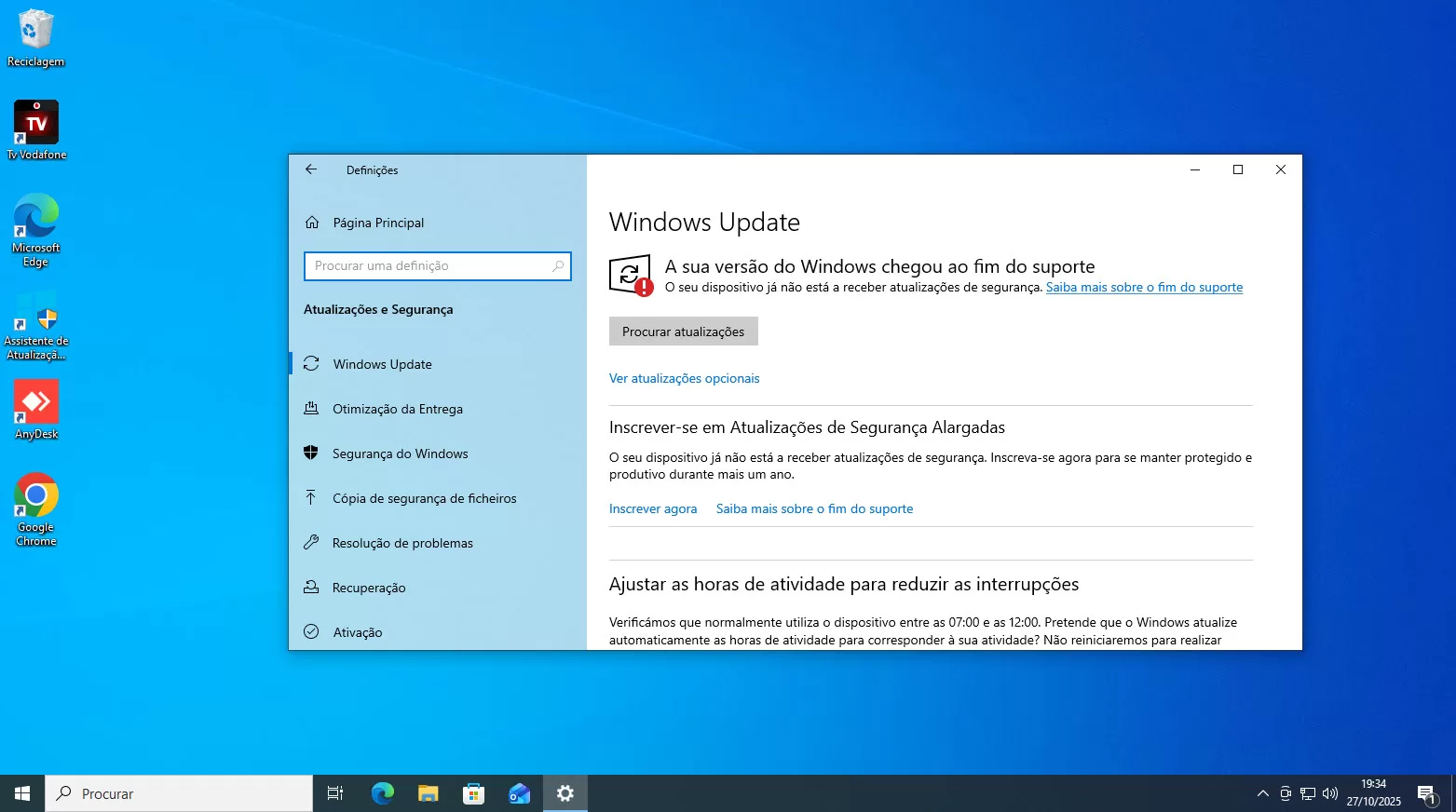Open Action Center notification icon

[x=1426, y=793]
